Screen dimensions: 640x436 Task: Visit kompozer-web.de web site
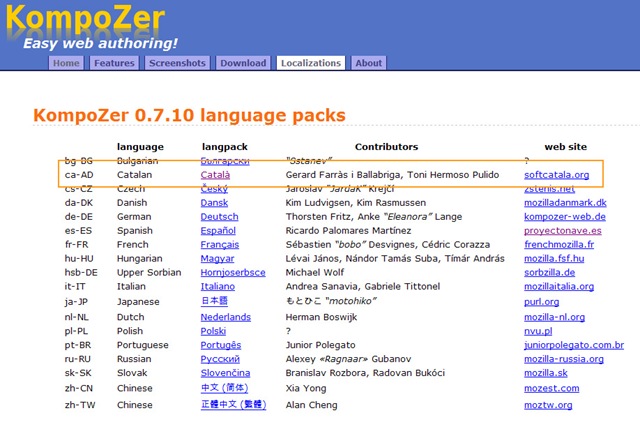(565, 217)
